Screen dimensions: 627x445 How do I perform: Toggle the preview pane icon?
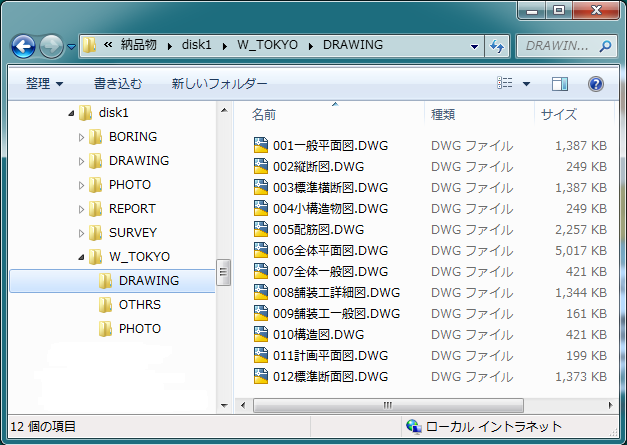(560, 83)
